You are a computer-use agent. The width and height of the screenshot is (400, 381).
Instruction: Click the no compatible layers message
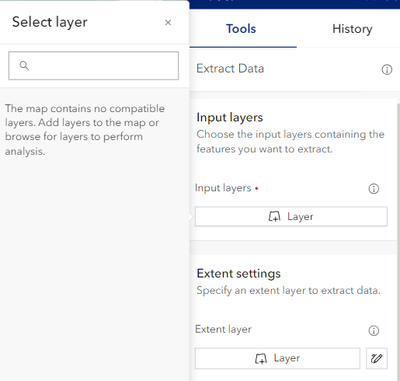[85, 130]
